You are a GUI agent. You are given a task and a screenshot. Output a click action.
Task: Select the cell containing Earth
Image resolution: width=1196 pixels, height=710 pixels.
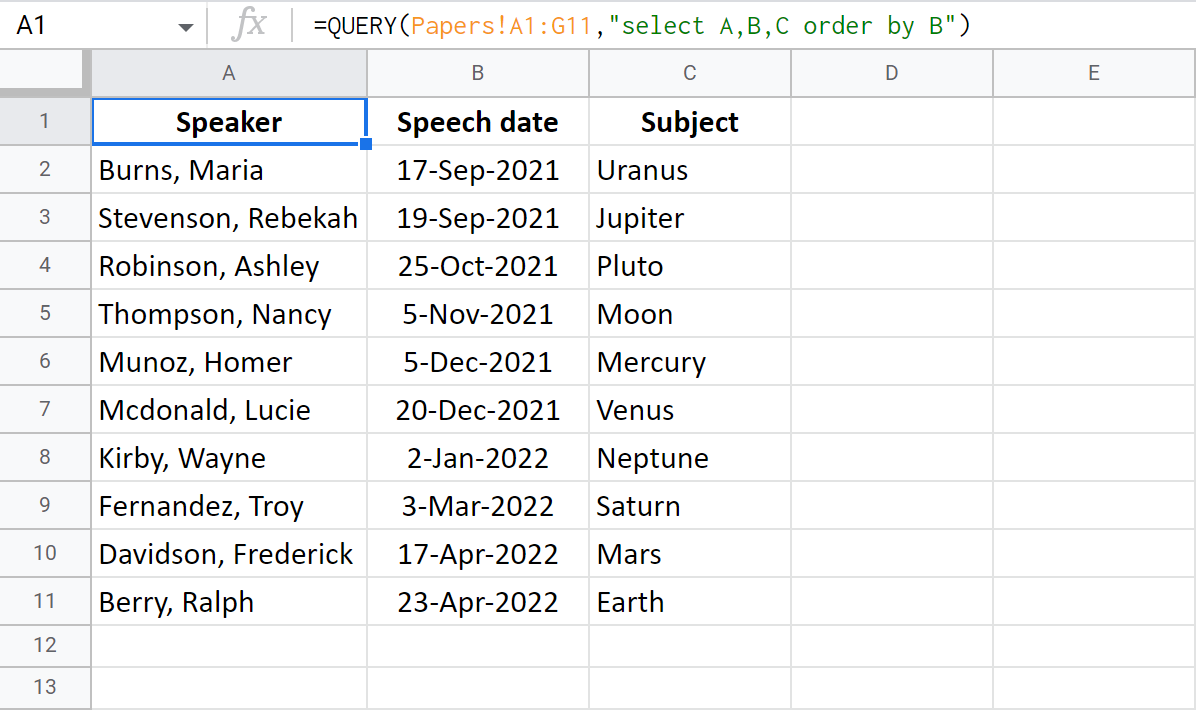click(x=689, y=601)
